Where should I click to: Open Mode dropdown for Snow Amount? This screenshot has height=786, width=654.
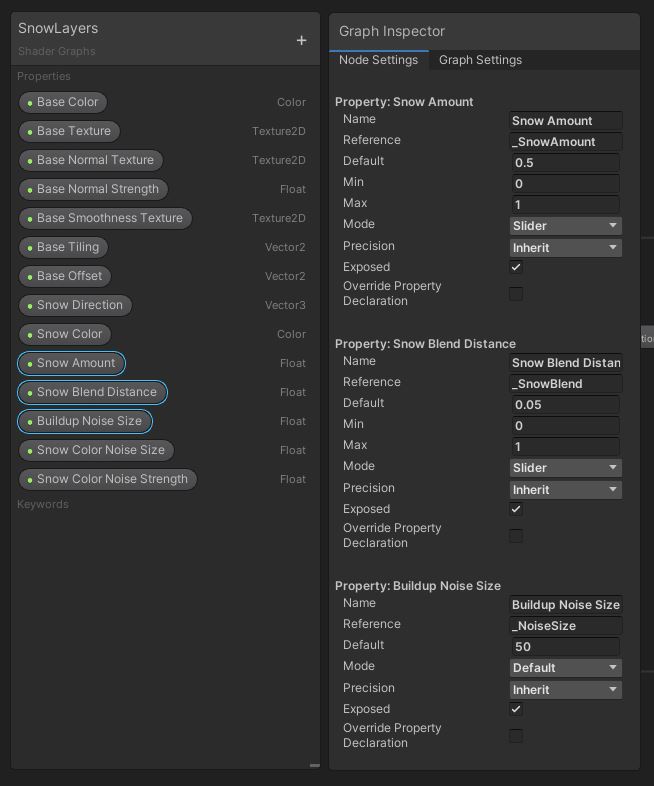click(x=565, y=226)
